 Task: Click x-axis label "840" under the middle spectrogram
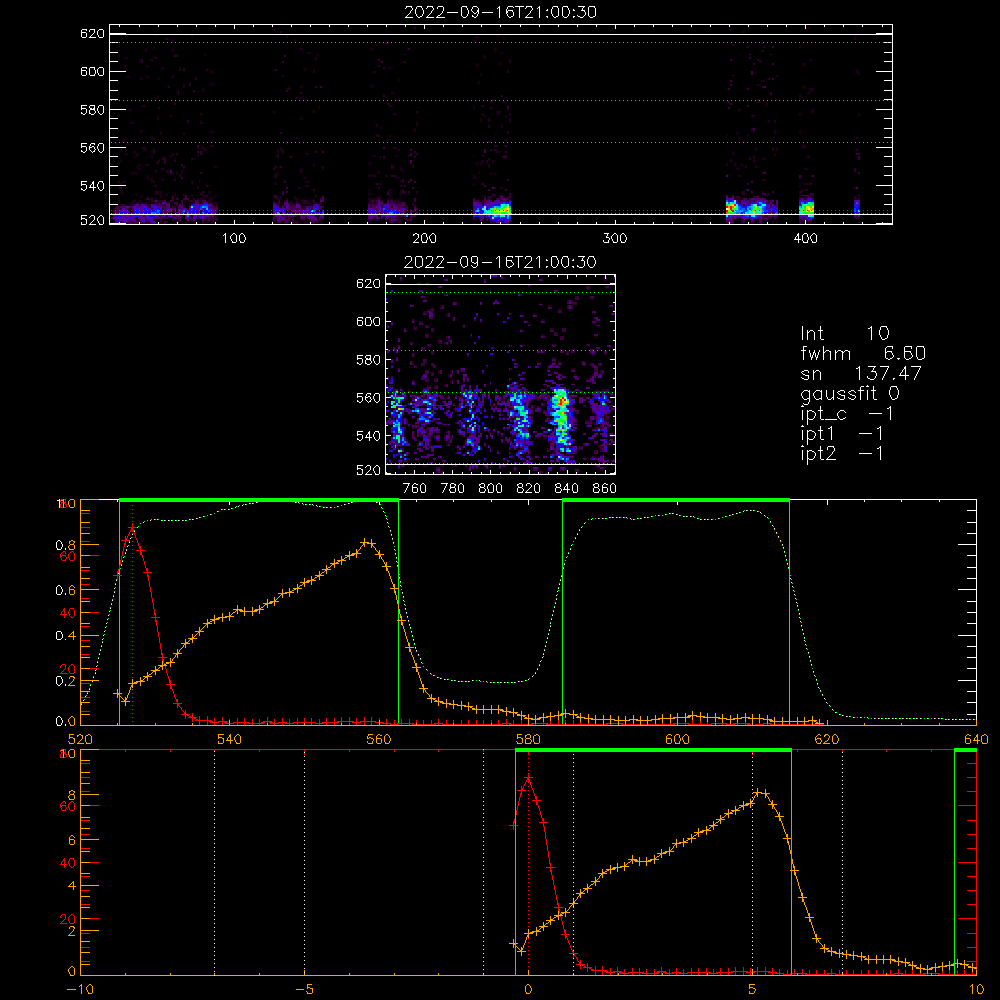click(566, 489)
